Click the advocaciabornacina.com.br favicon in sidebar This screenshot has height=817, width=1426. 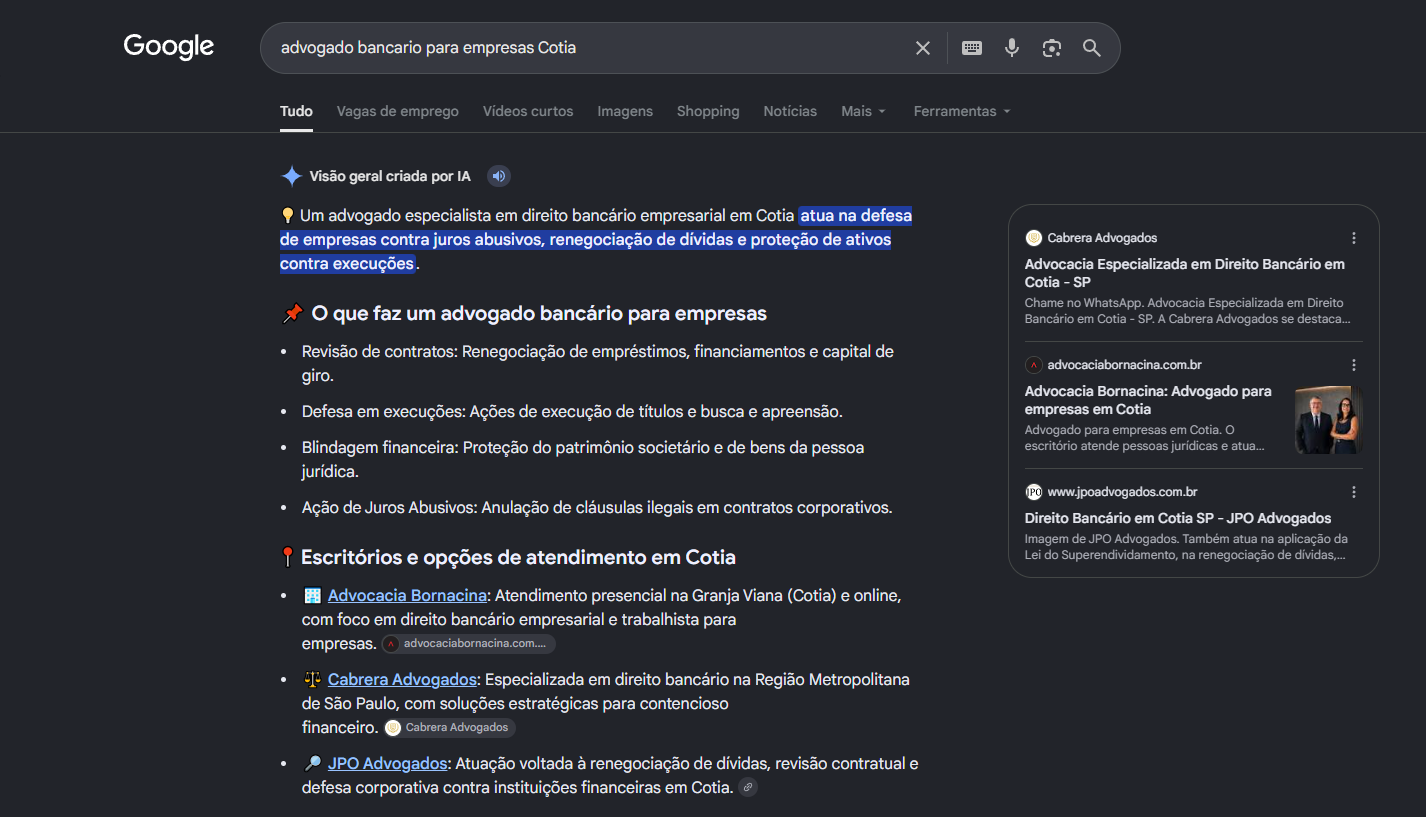pyautogui.click(x=1034, y=365)
